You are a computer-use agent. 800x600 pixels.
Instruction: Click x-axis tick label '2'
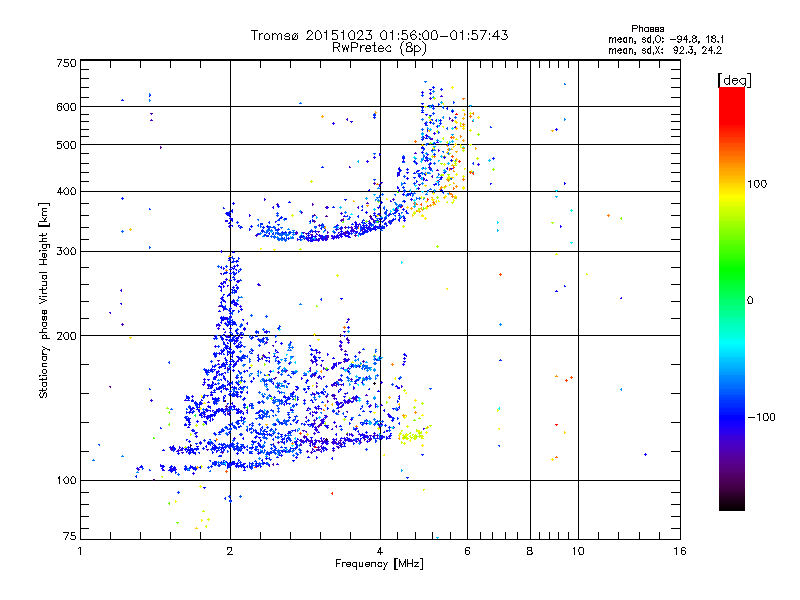(230, 551)
